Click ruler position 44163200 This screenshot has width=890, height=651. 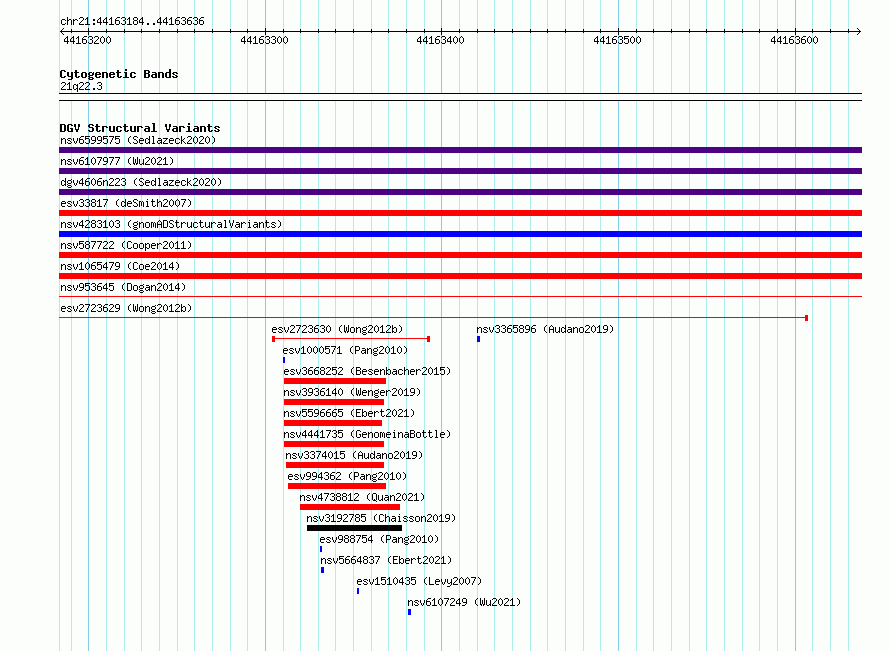click(x=87, y=40)
